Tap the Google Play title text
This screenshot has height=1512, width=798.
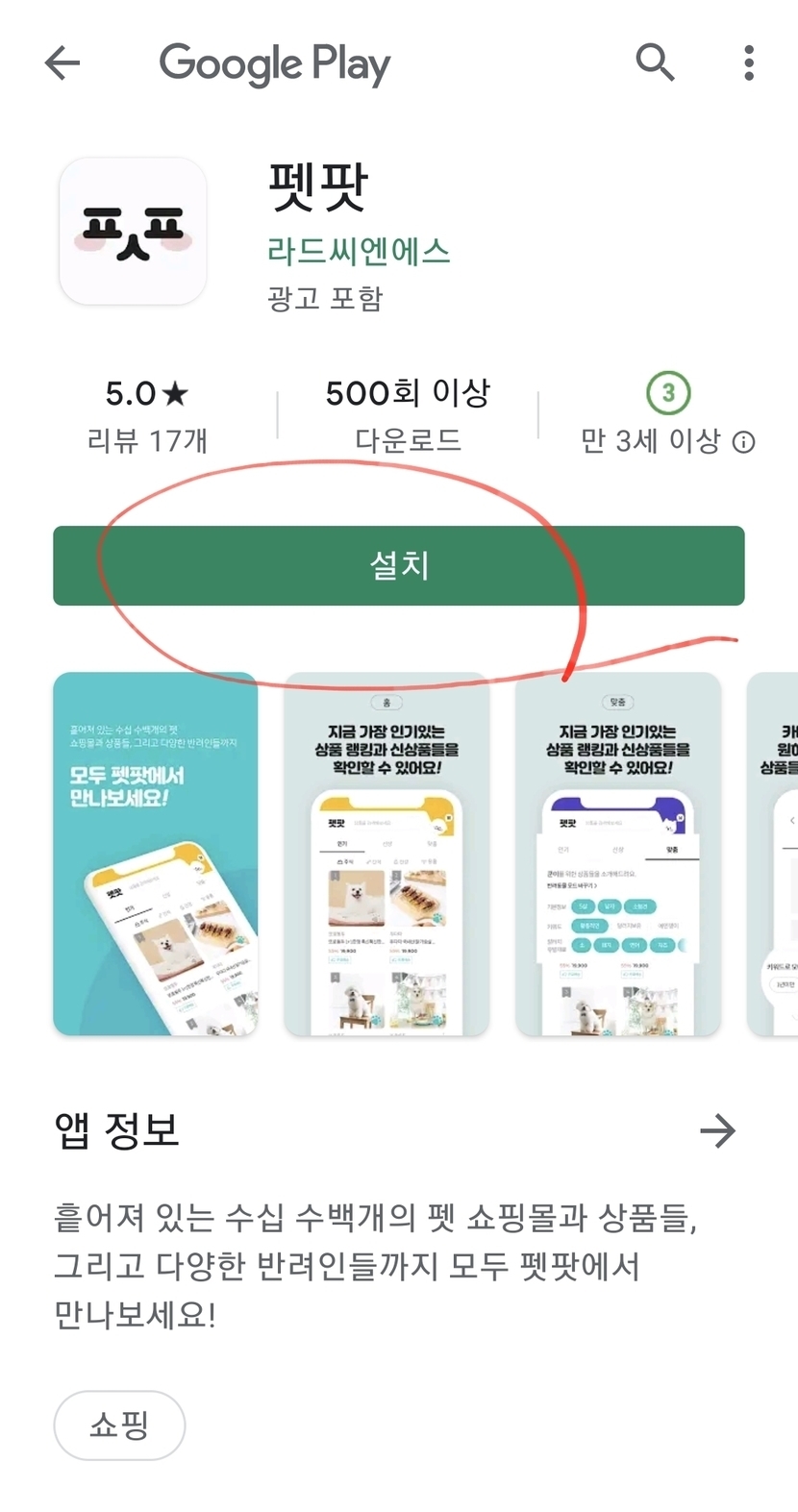(275, 64)
